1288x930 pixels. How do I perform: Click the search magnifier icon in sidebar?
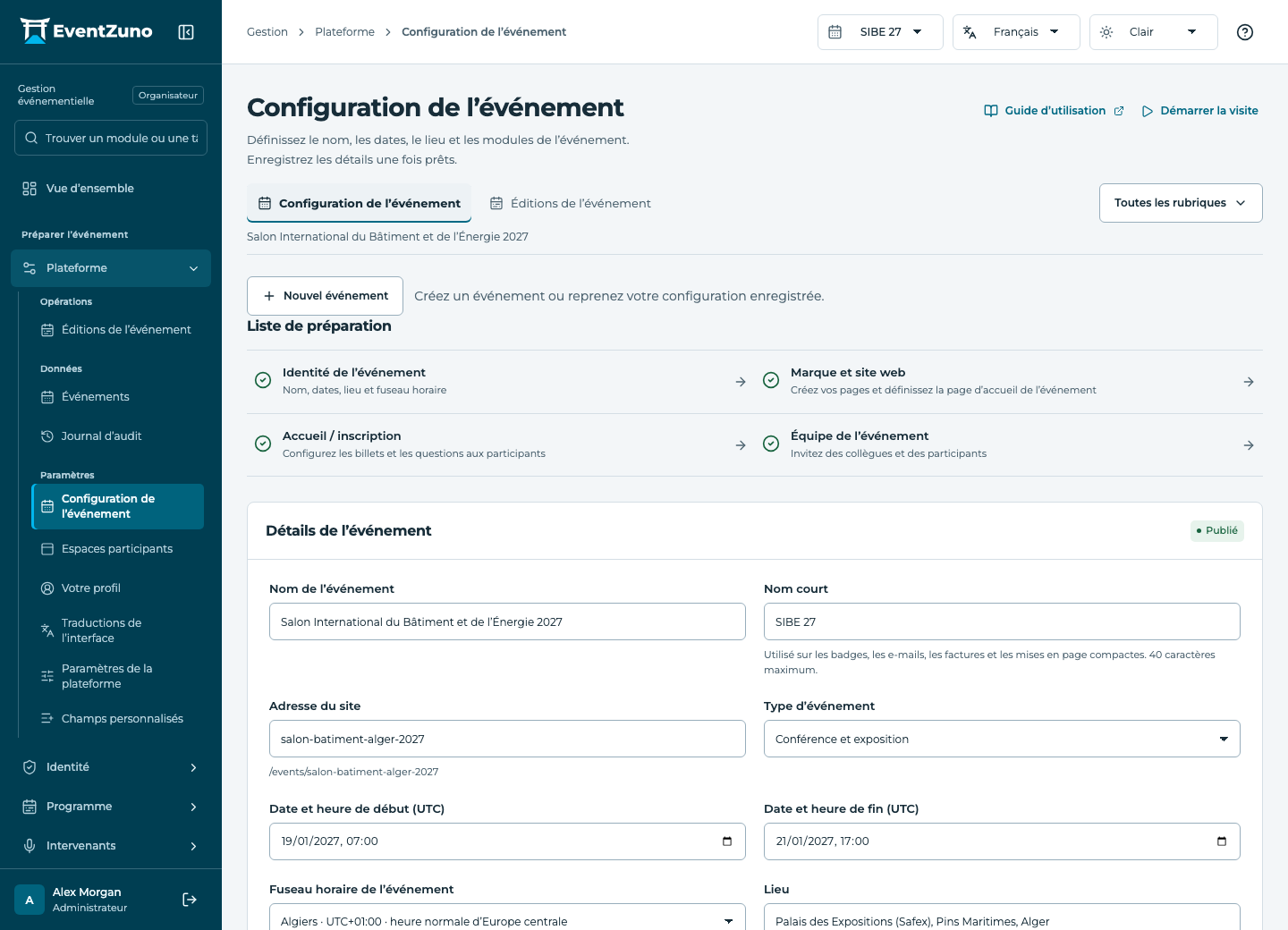pyautogui.click(x=31, y=138)
